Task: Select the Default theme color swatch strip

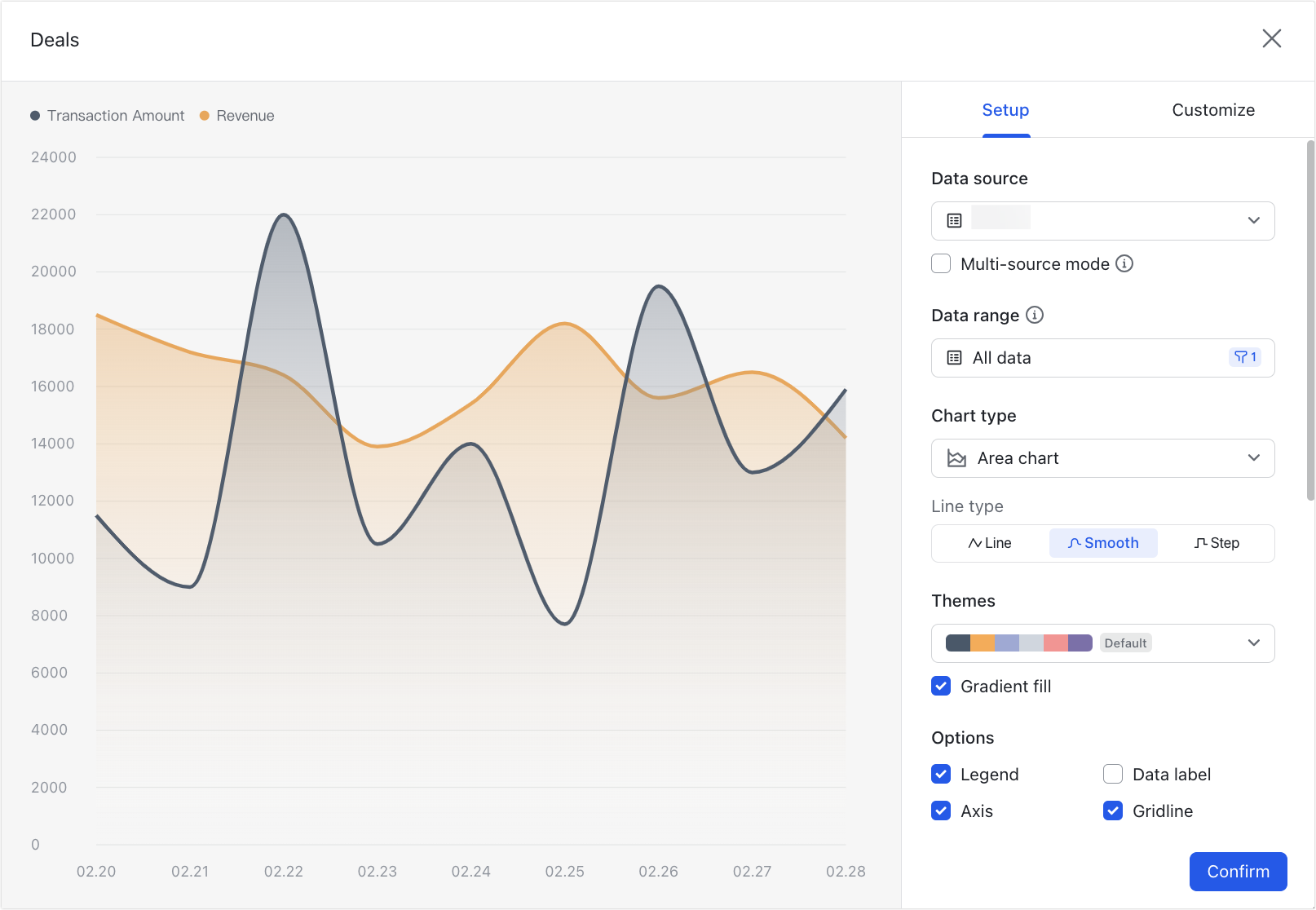Action: [x=1019, y=643]
